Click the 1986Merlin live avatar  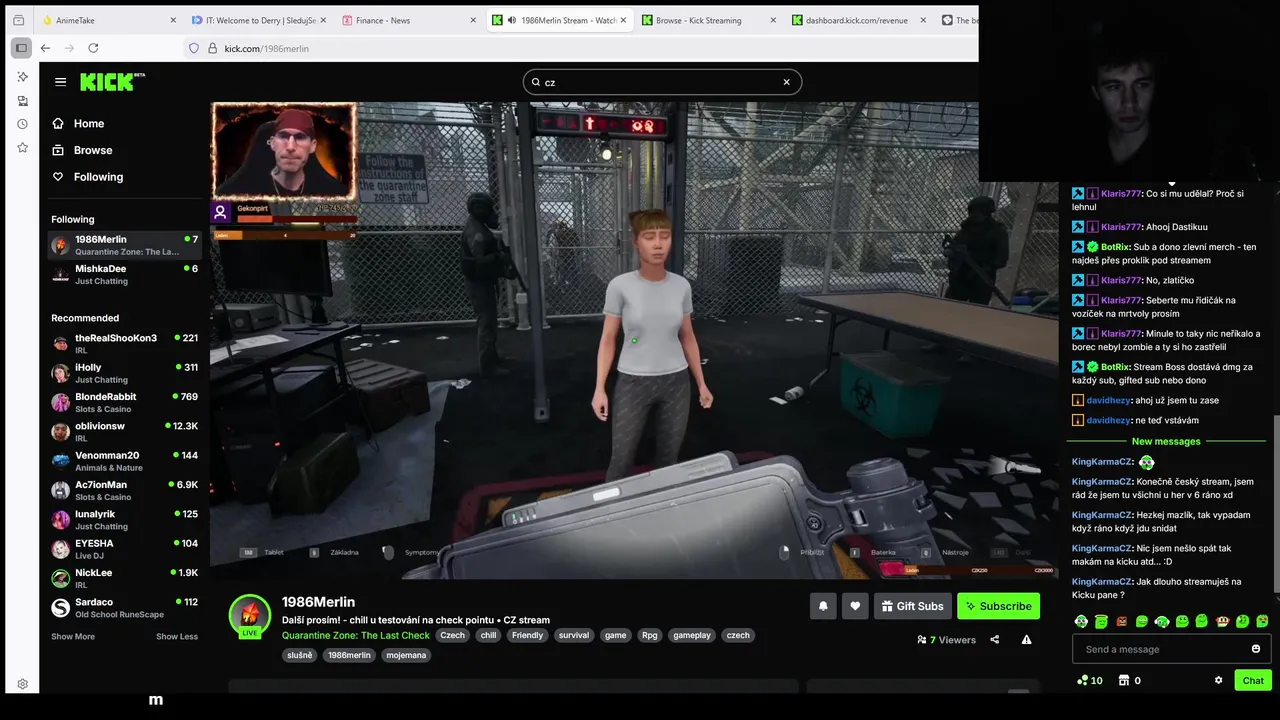point(250,616)
